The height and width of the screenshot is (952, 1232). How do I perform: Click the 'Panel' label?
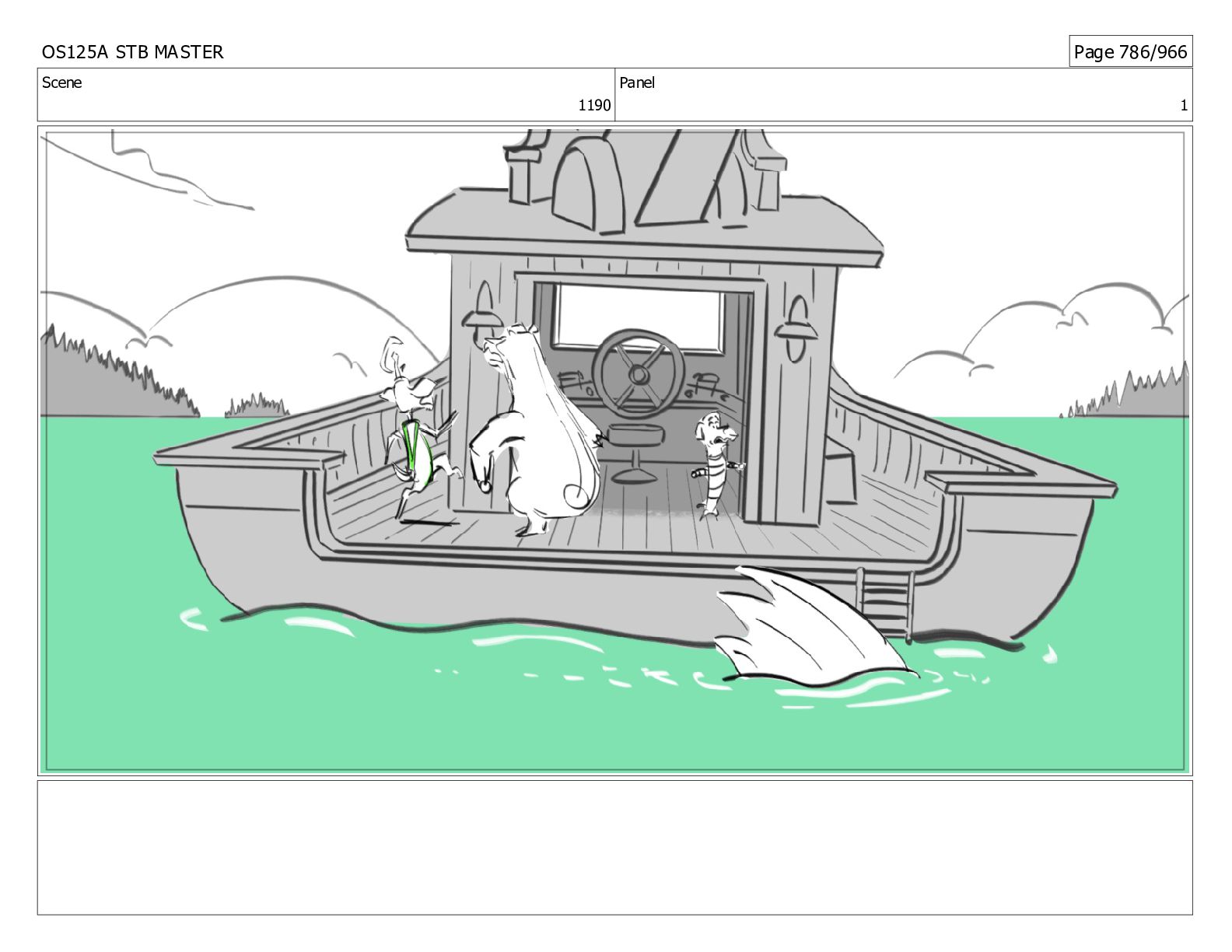pos(637,82)
